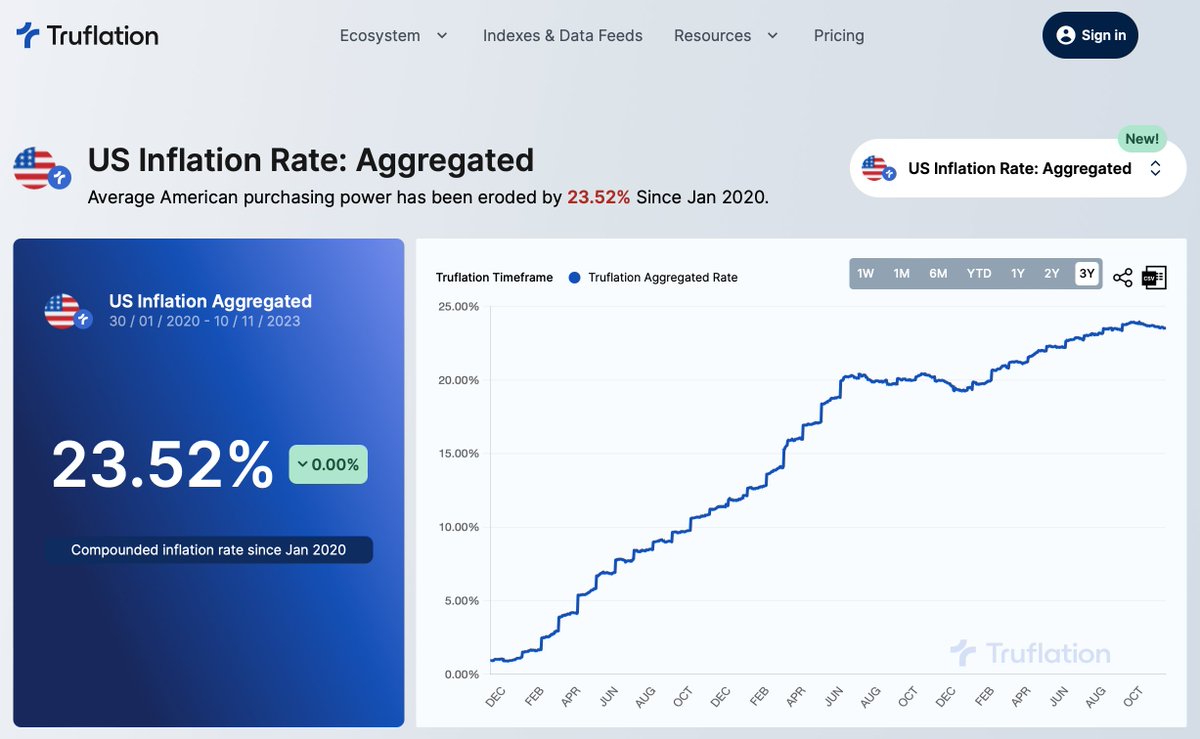1200x739 pixels.
Task: Click the blue legend dot swatch
Action: [x=574, y=278]
